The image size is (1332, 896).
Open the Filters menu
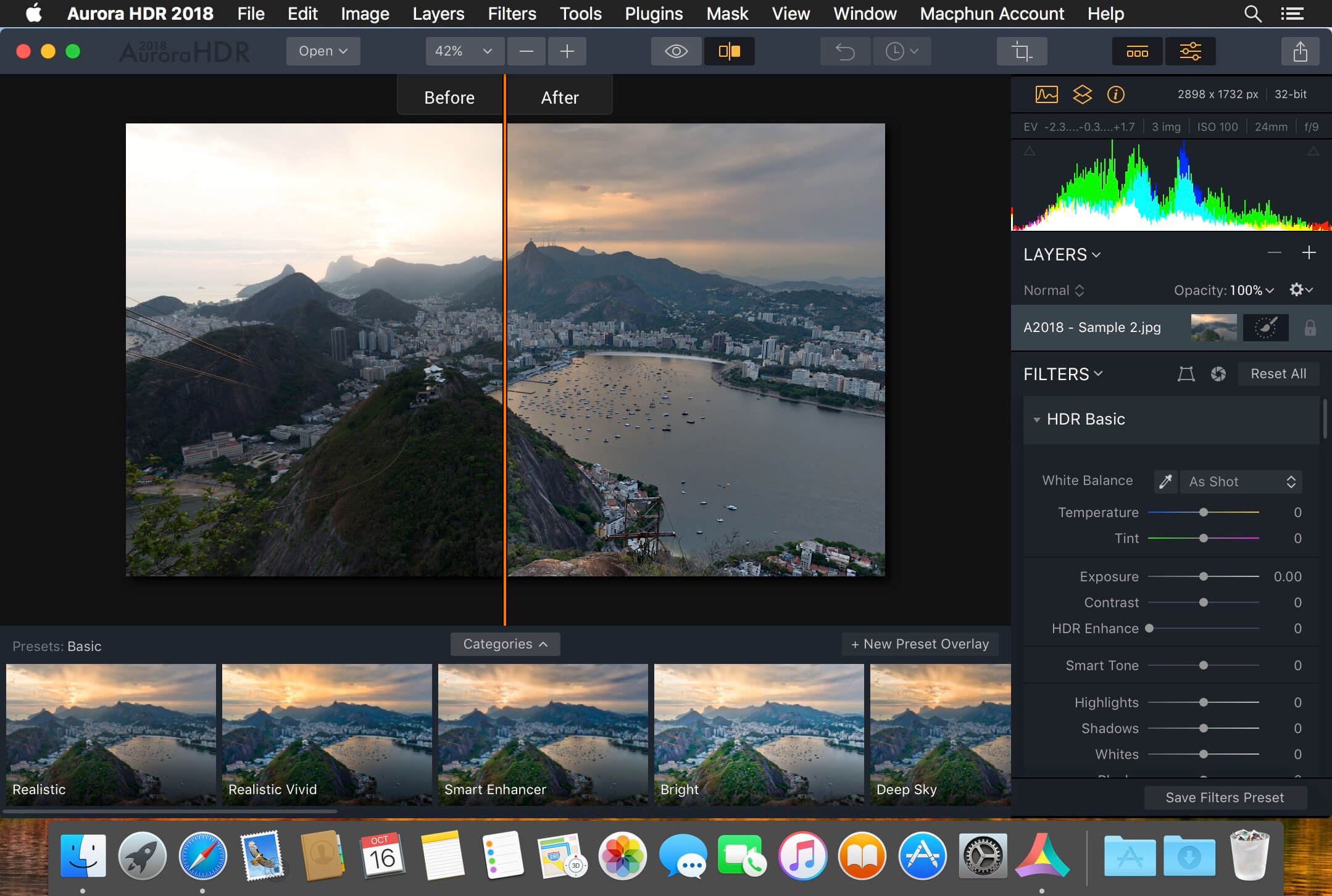coord(512,14)
